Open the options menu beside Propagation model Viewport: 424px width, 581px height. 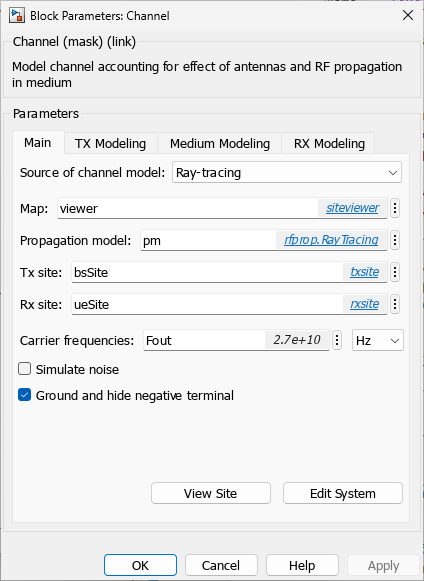pos(395,240)
